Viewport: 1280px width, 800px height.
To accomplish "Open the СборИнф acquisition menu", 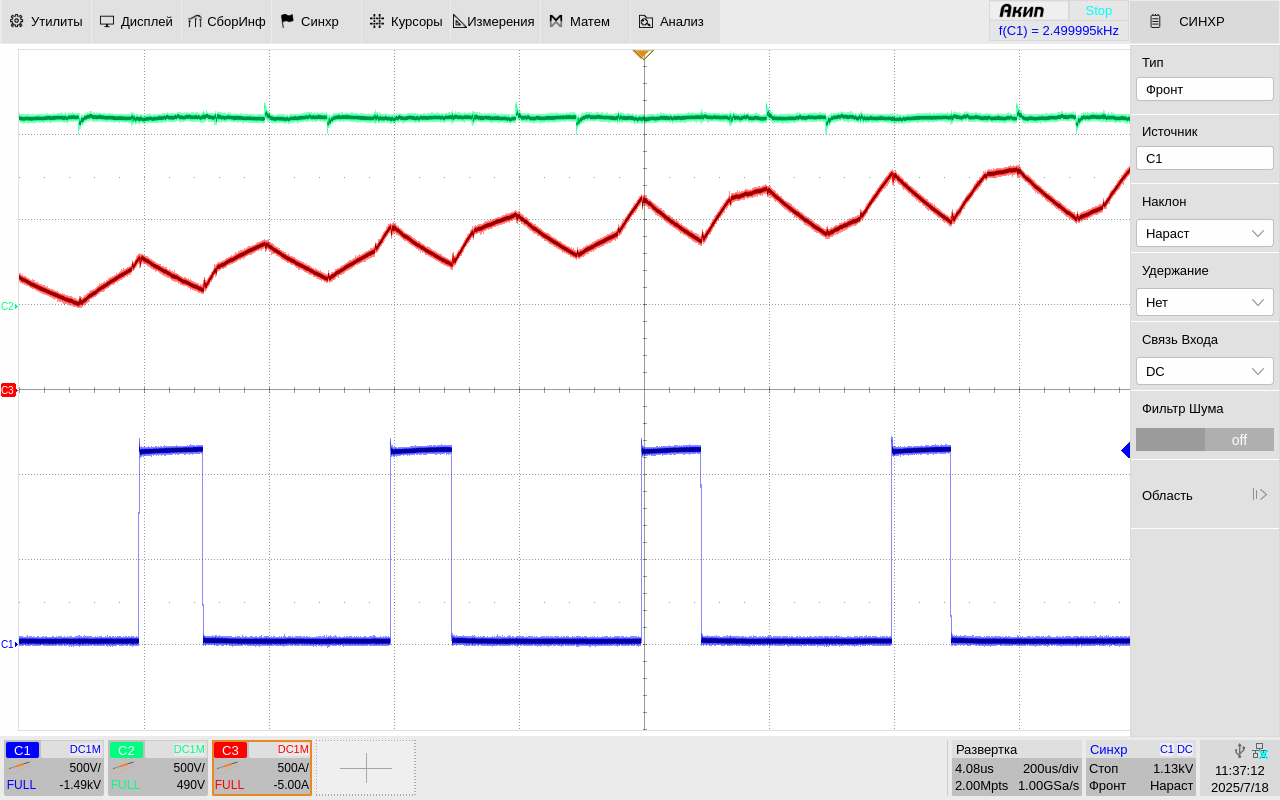I will point(226,21).
